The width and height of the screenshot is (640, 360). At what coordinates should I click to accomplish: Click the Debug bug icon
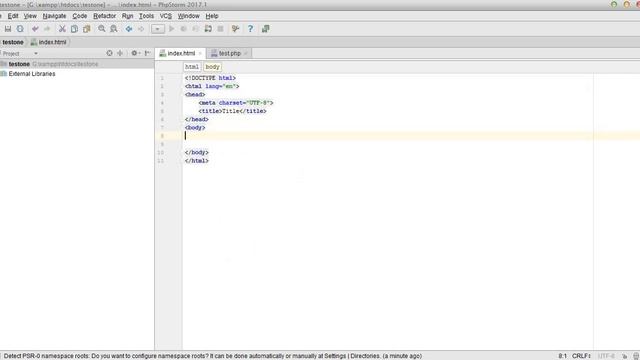[184, 29]
